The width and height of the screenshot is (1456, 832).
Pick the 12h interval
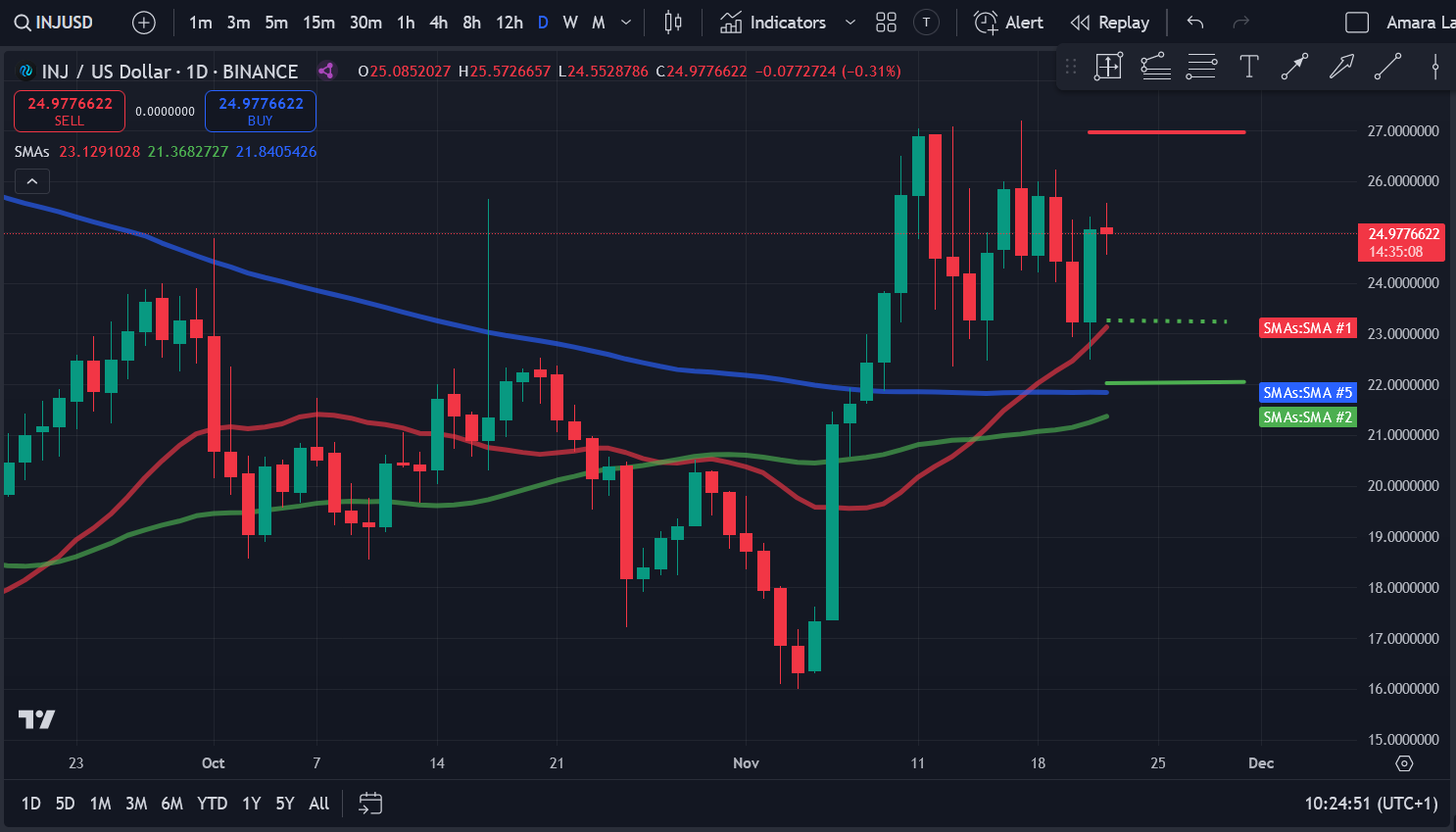point(510,23)
